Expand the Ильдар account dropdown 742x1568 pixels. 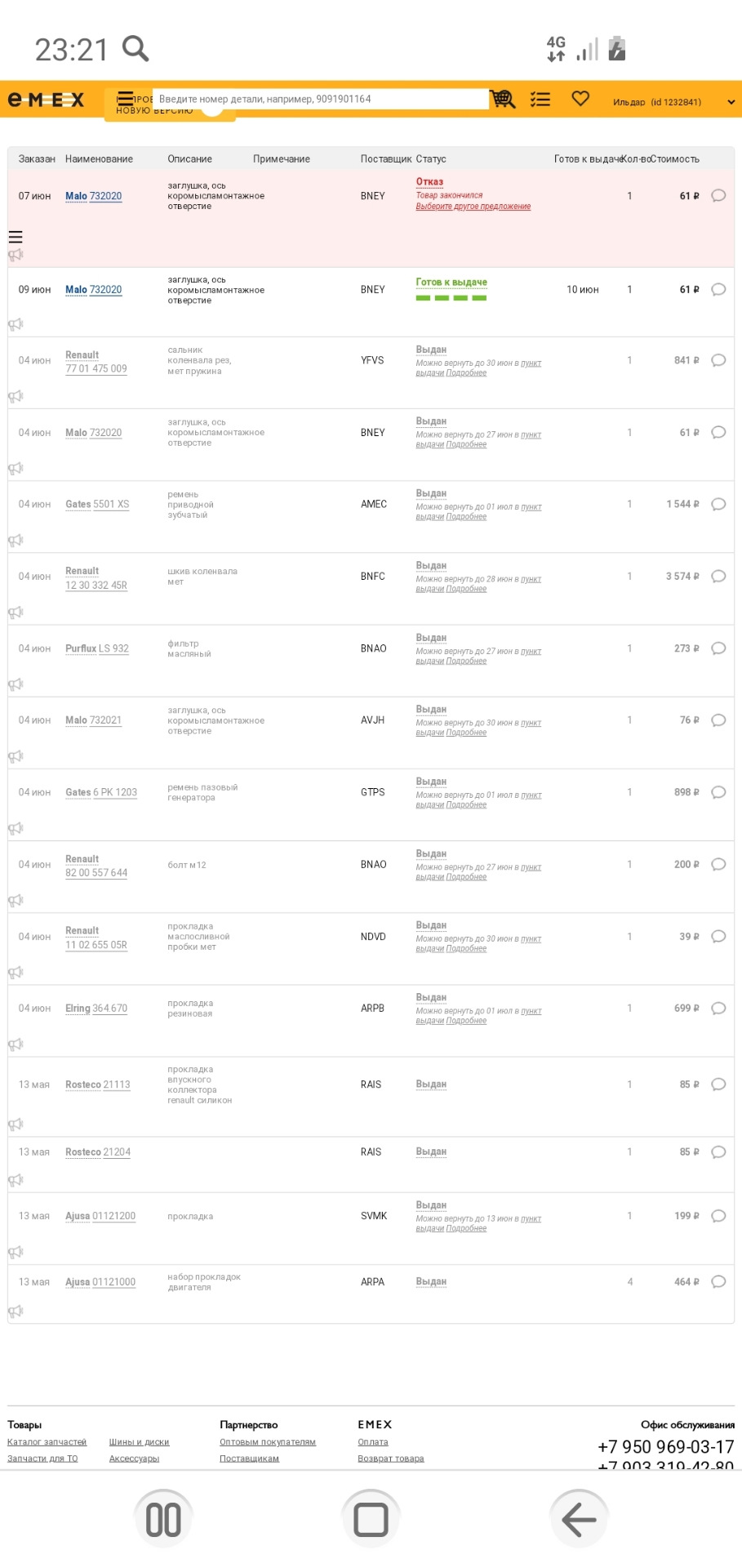point(731,102)
